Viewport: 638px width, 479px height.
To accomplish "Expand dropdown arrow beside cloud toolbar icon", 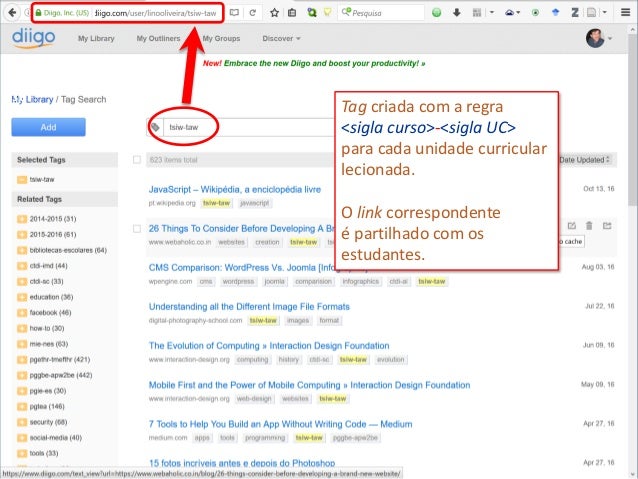I will point(518,13).
